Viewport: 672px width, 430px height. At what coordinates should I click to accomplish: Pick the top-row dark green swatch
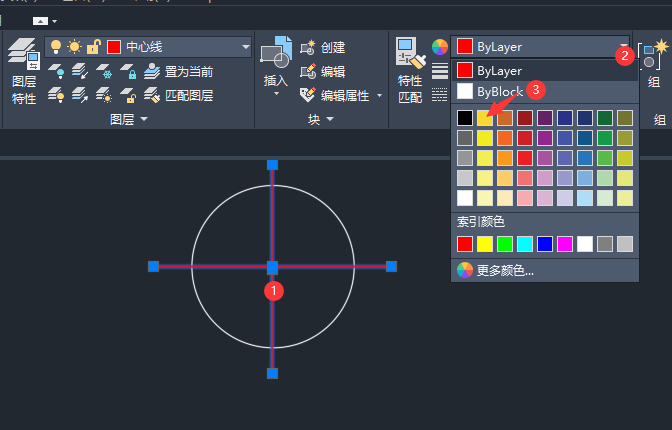coord(605,118)
